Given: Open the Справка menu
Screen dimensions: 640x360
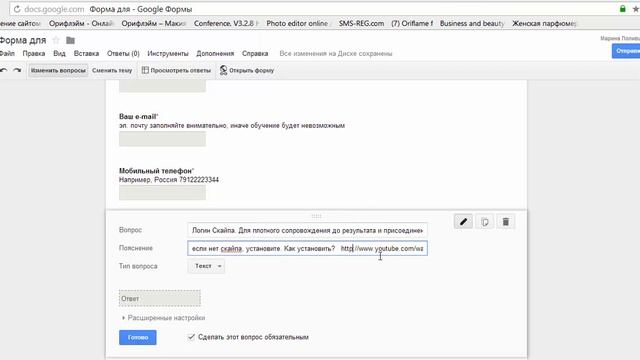Looking at the screenshot, I should (255, 53).
